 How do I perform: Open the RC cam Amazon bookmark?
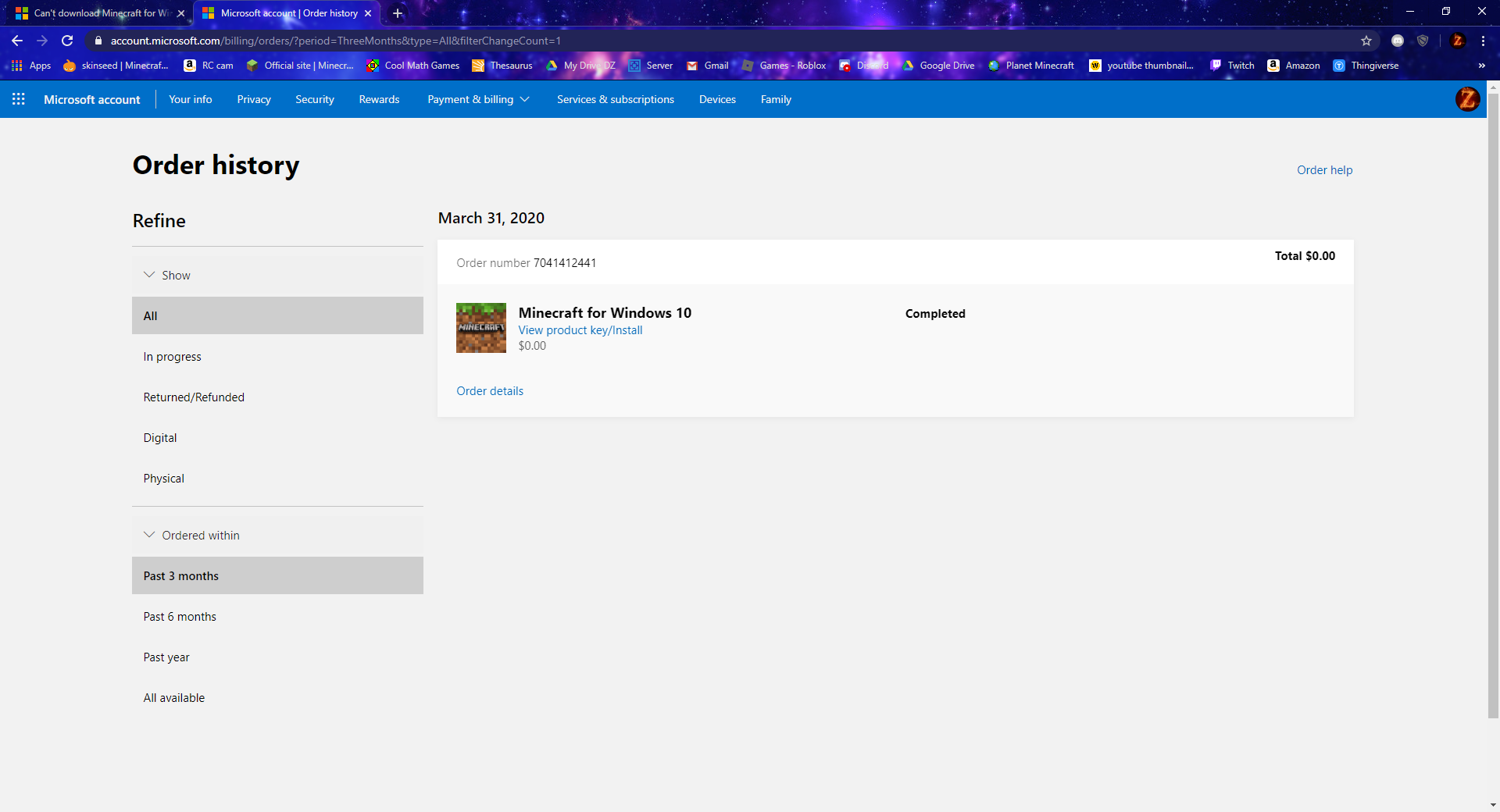tap(209, 66)
